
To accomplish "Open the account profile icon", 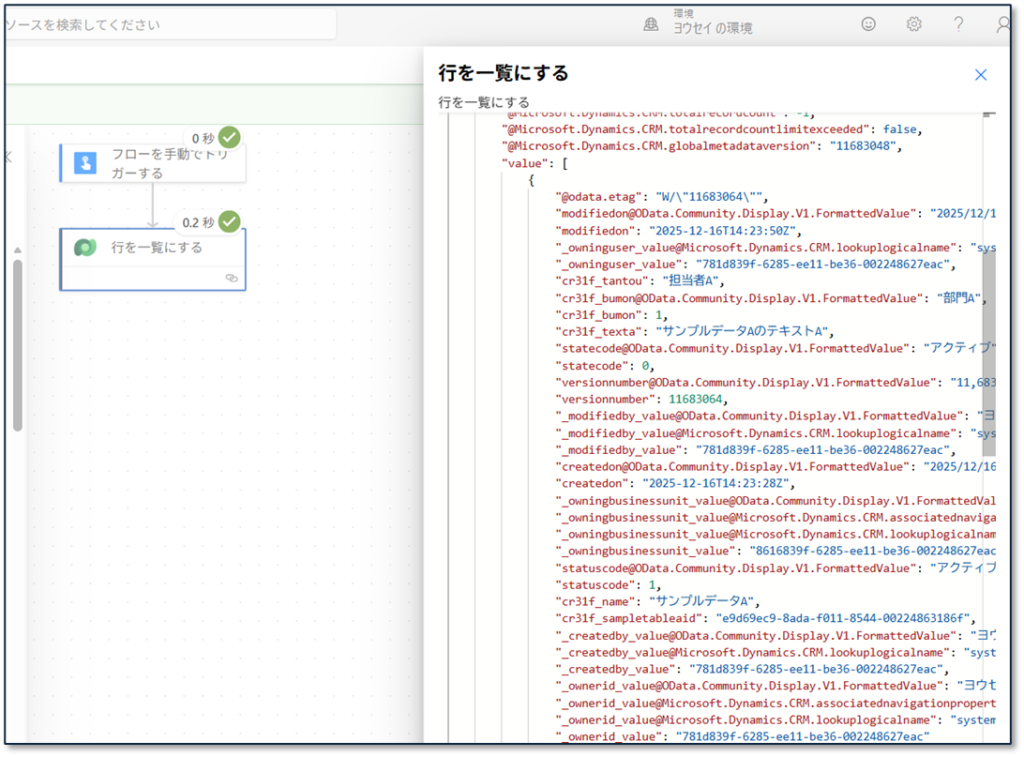I will (x=1004, y=24).
